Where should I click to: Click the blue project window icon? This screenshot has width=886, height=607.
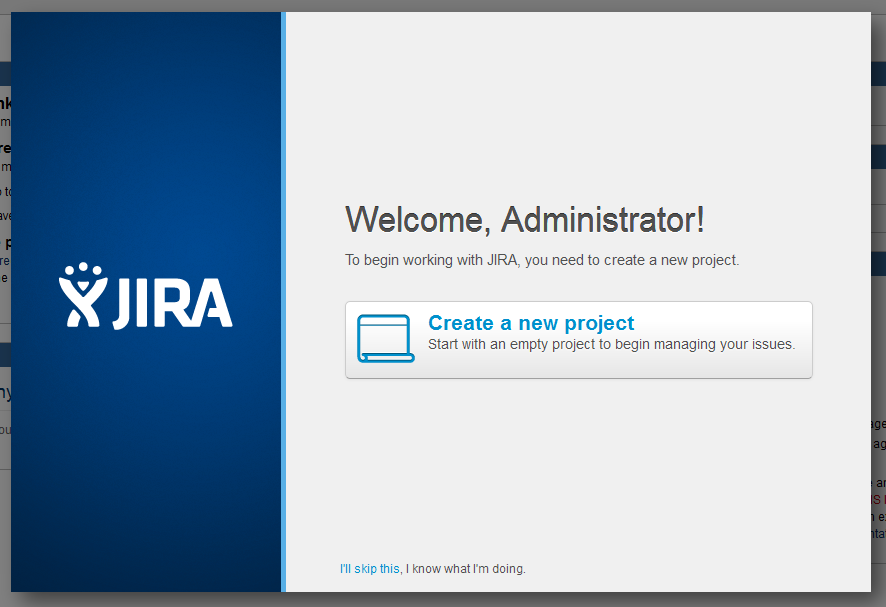[386, 339]
